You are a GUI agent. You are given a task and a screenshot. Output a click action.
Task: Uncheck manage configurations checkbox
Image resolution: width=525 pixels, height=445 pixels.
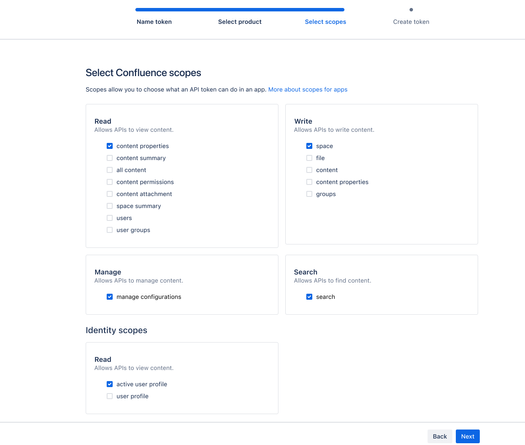coord(109,297)
